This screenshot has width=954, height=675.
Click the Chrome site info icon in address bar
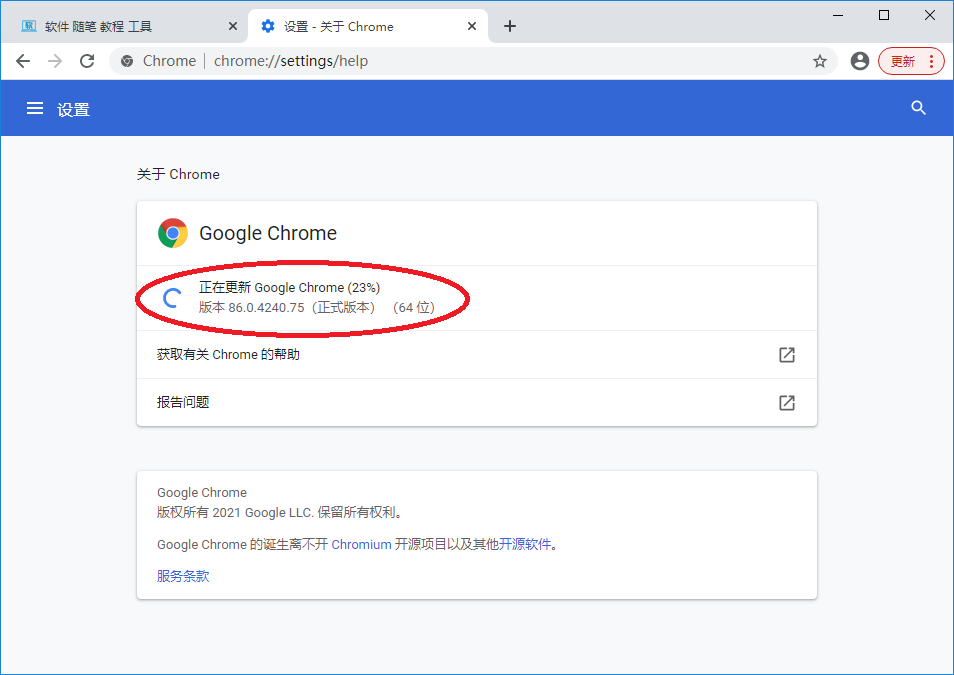click(x=127, y=61)
